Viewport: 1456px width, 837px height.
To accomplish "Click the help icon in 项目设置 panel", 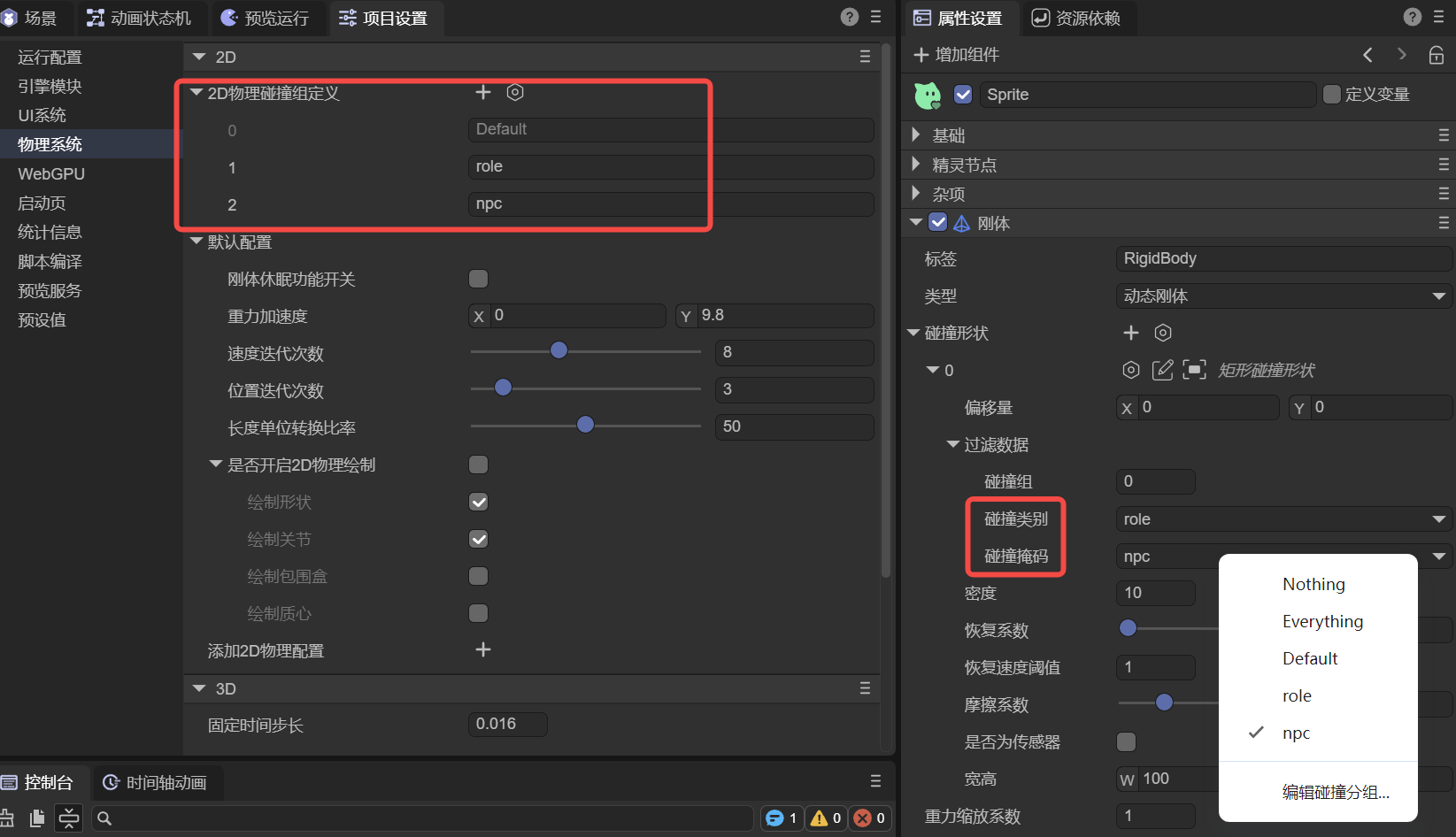I will 849,17.
